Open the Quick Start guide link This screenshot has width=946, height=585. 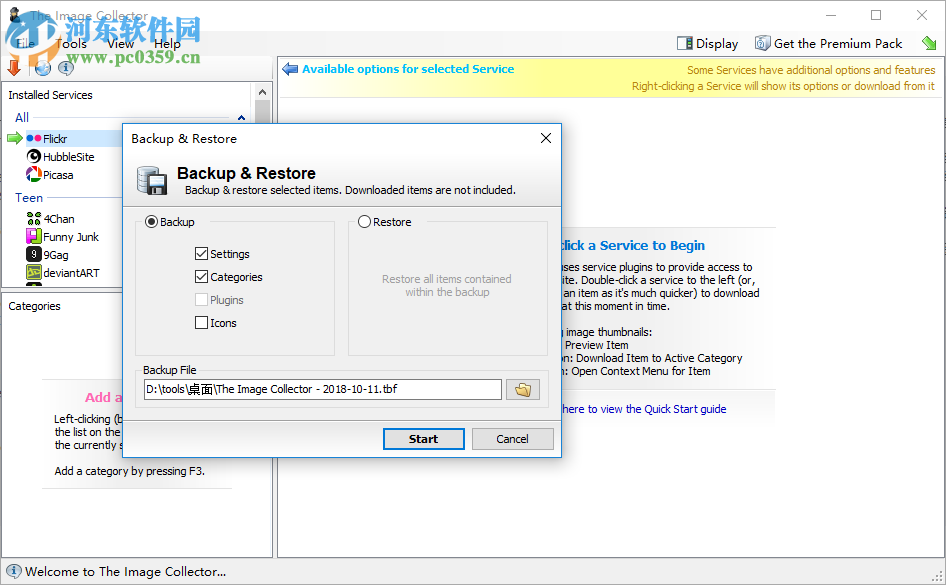(644, 409)
